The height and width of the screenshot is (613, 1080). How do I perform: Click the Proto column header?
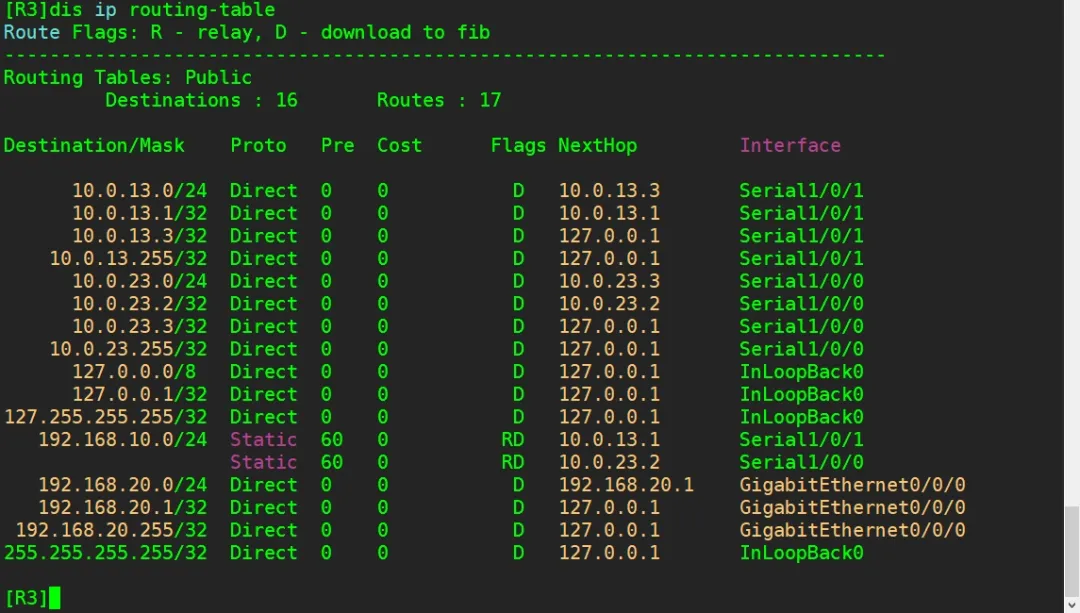click(258, 145)
